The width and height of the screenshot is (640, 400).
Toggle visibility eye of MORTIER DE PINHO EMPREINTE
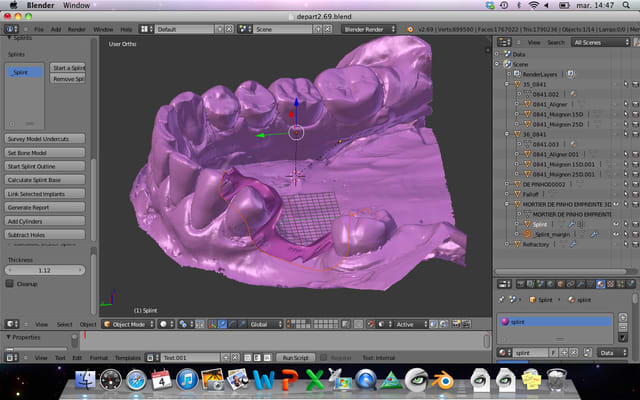click(x=616, y=204)
